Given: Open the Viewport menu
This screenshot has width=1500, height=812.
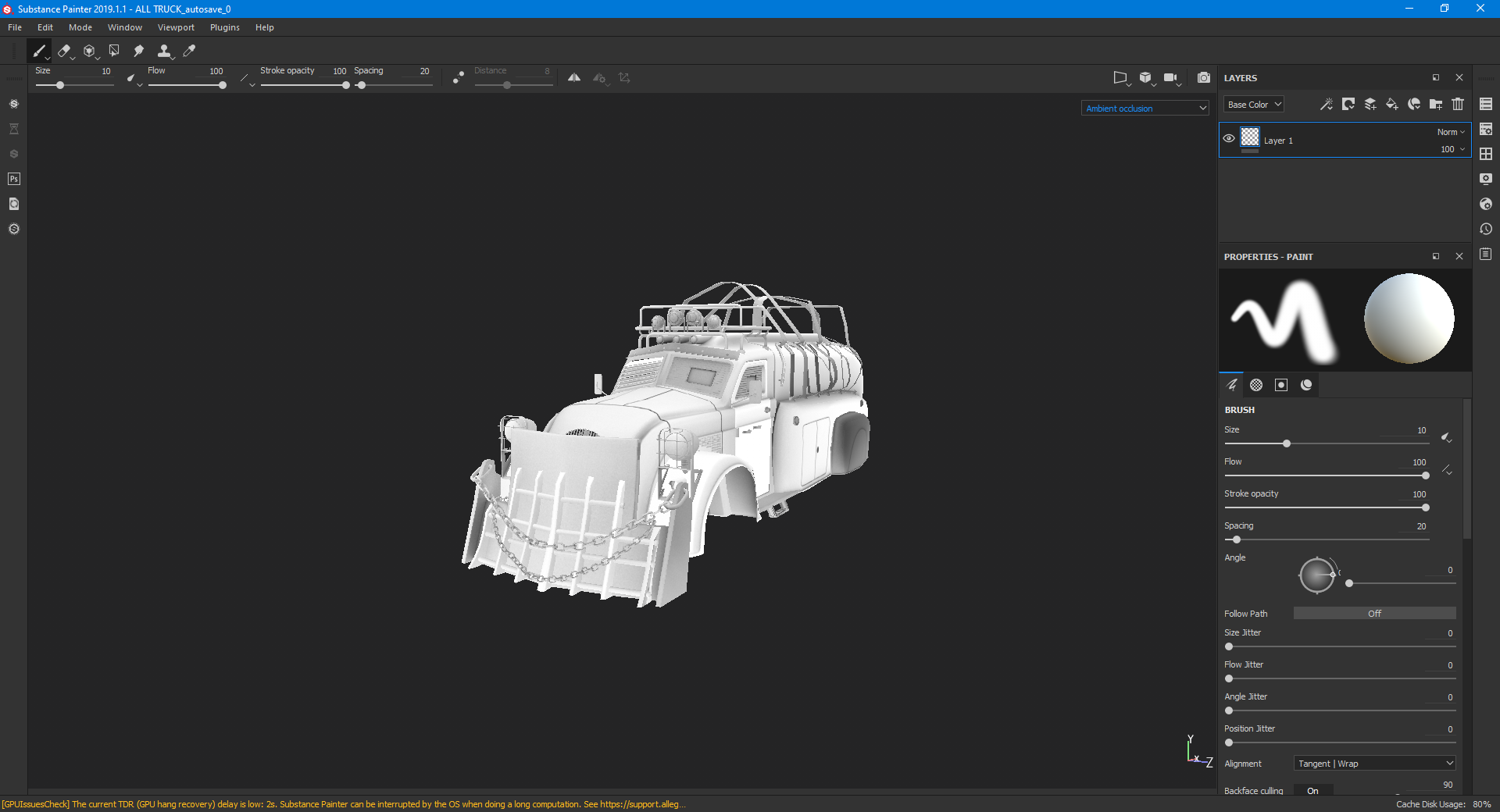Looking at the screenshot, I should (x=176, y=27).
